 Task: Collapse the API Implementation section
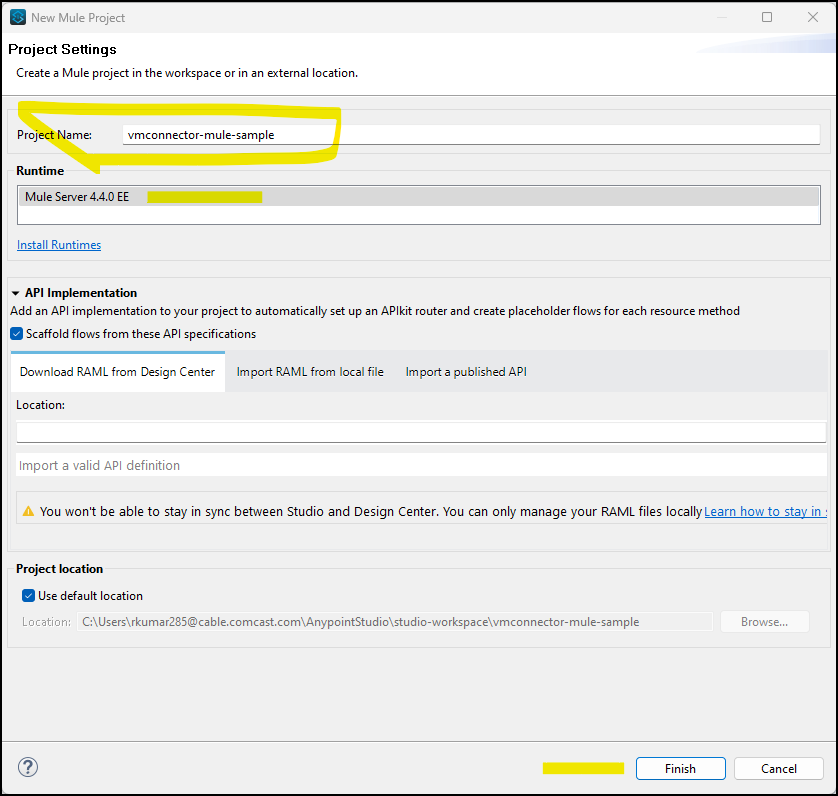point(15,293)
